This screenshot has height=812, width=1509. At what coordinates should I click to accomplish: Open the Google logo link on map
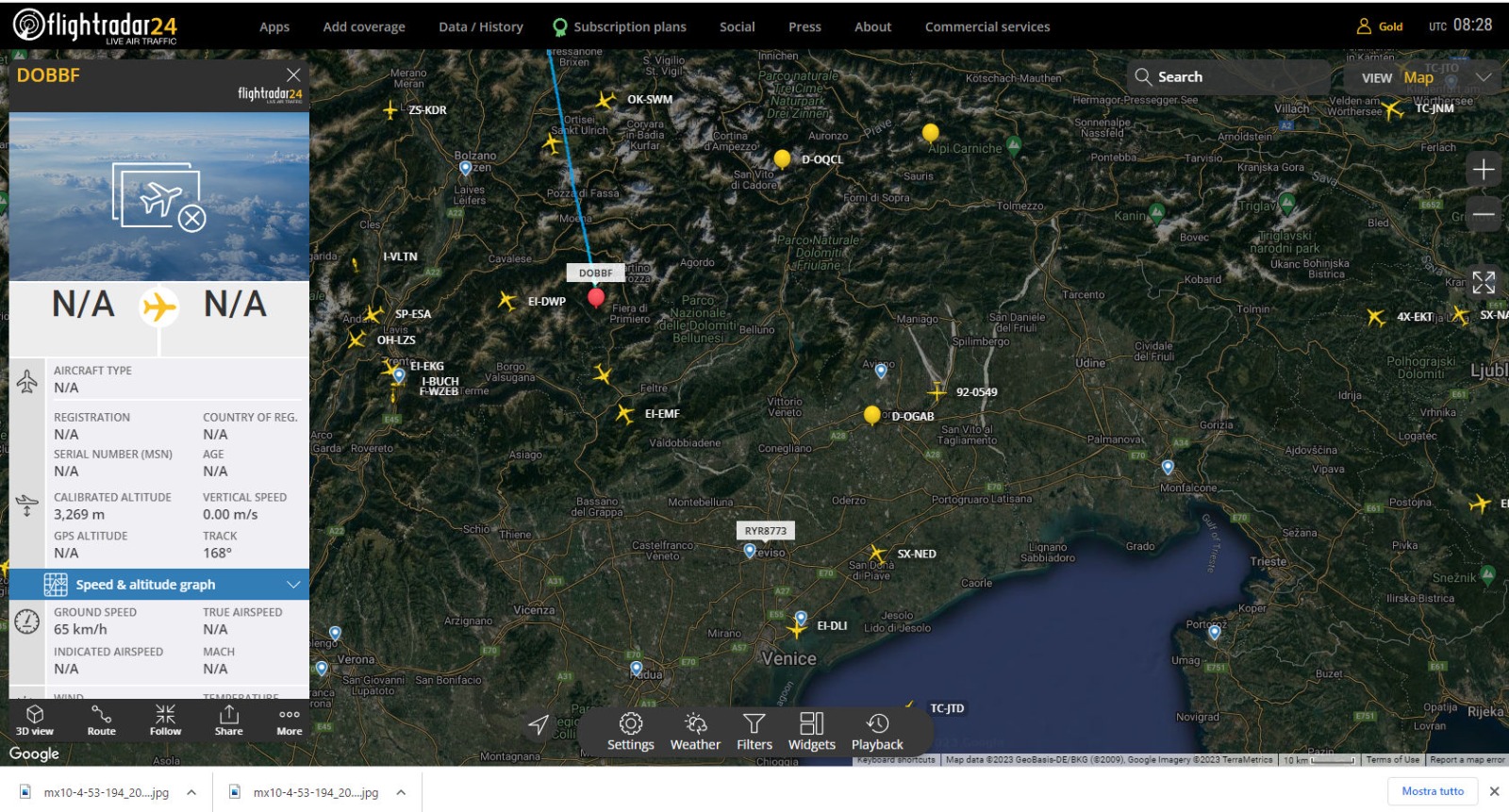(34, 754)
